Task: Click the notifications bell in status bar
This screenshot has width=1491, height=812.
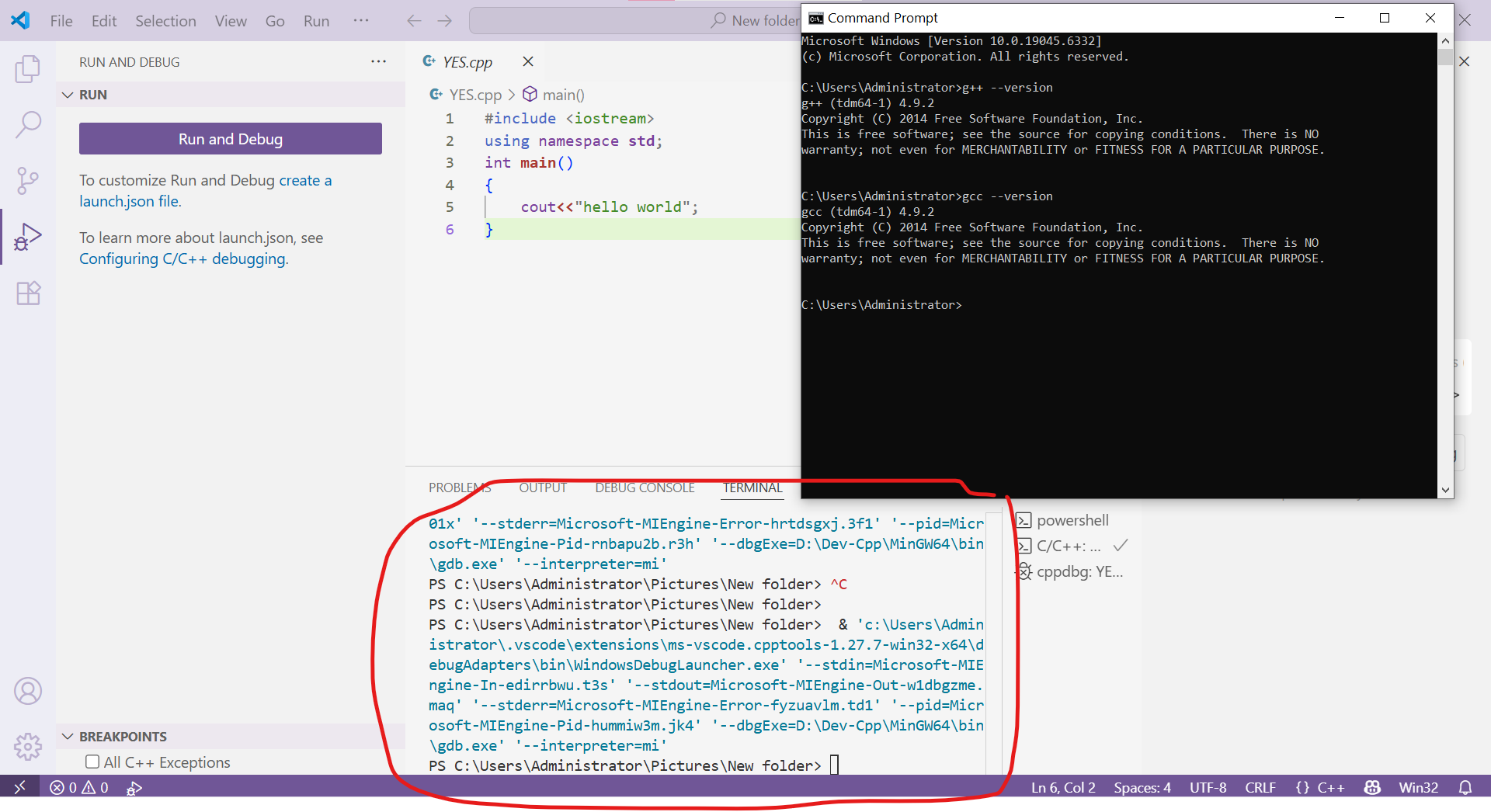Action: [x=1465, y=787]
